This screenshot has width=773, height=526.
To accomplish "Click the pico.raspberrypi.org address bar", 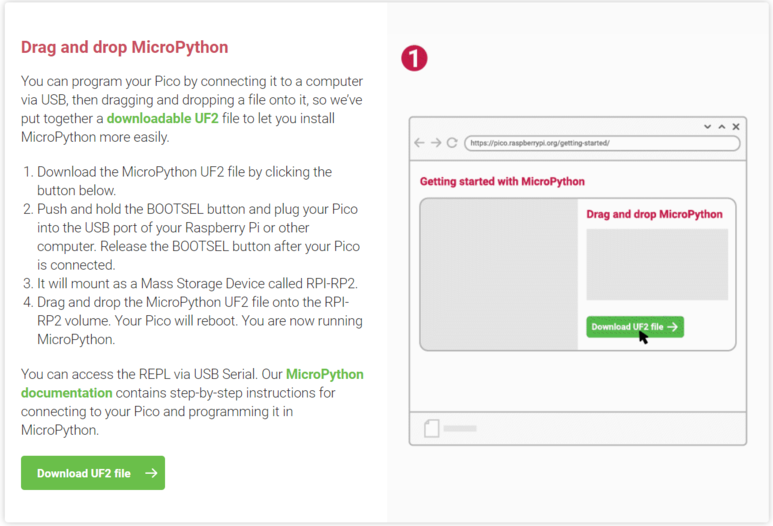I will (x=602, y=143).
